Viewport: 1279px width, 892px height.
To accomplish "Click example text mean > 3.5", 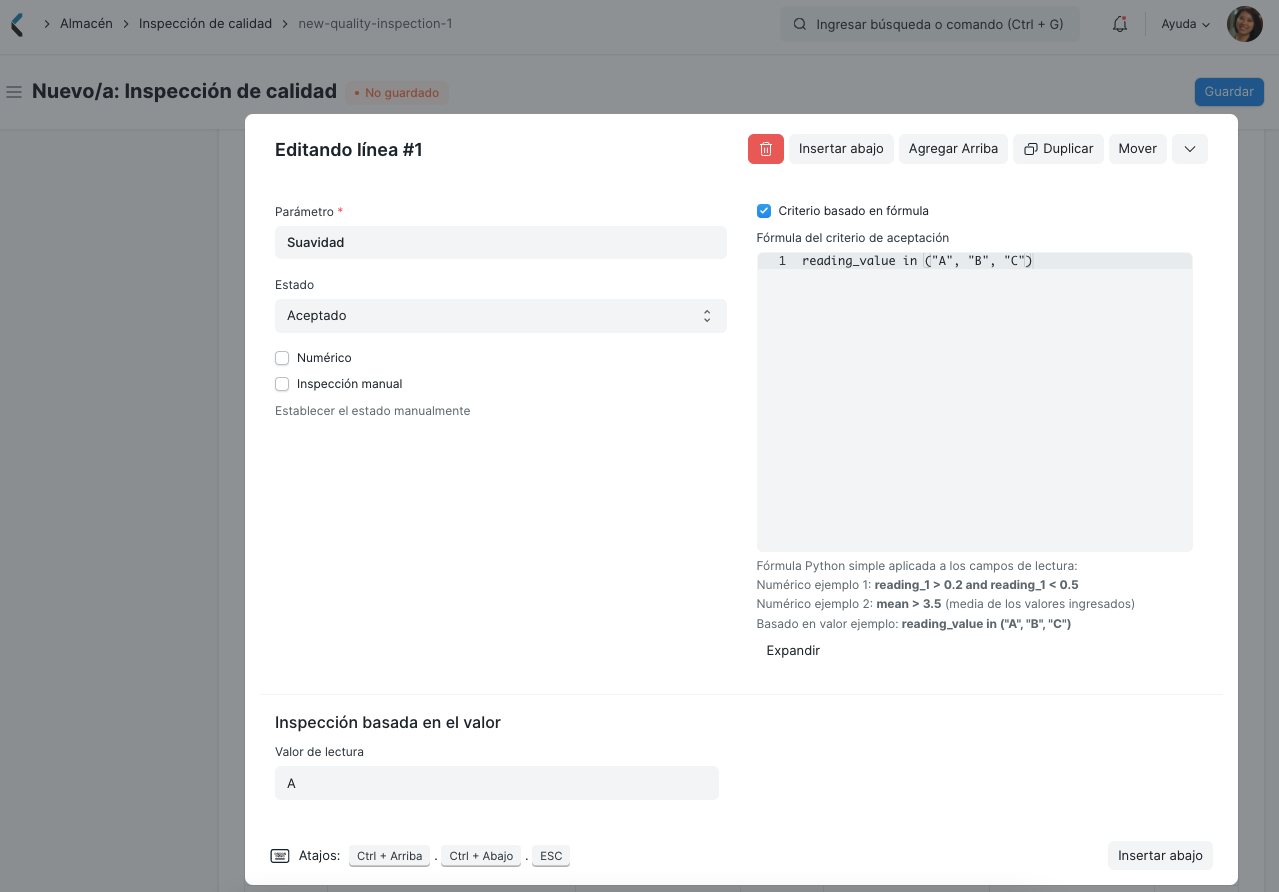I will 908,604.
